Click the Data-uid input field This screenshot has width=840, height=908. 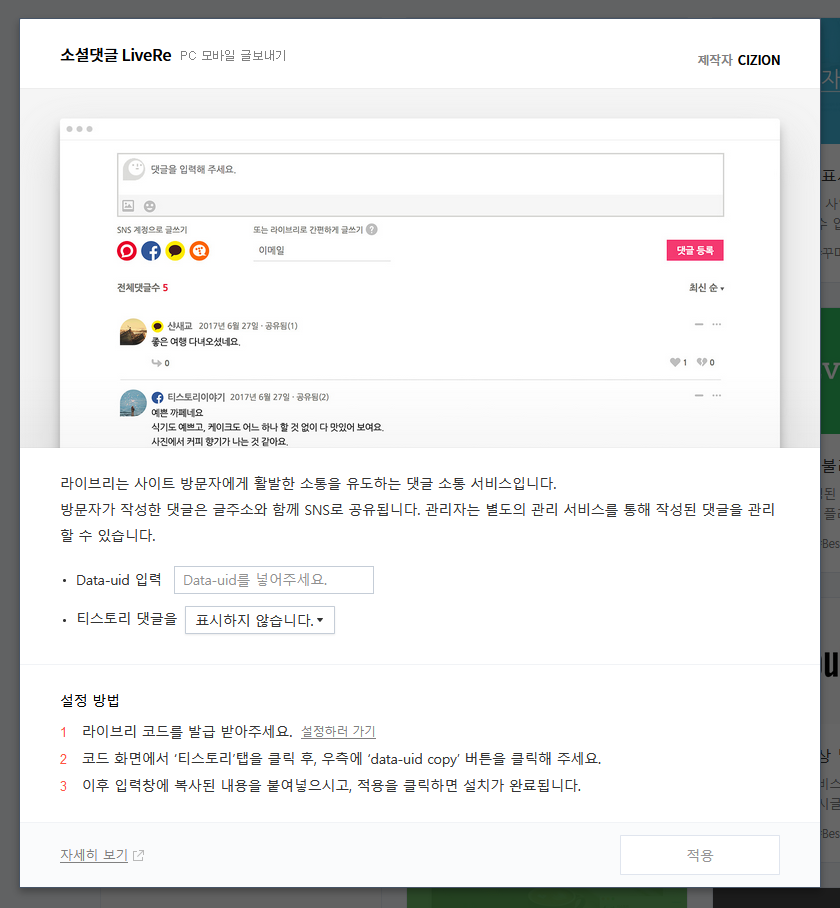pyautogui.click(x=274, y=580)
